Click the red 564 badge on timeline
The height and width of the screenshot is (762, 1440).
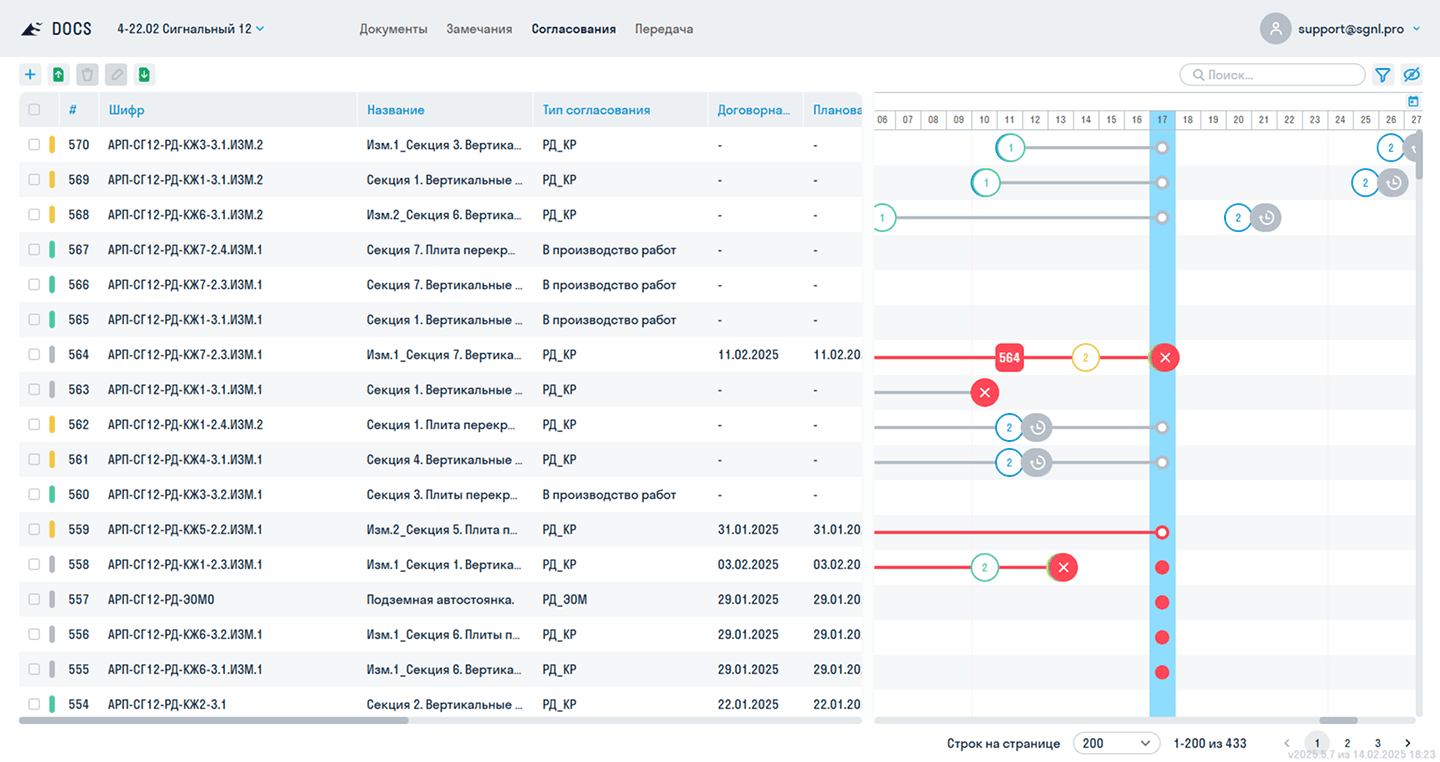[1009, 357]
